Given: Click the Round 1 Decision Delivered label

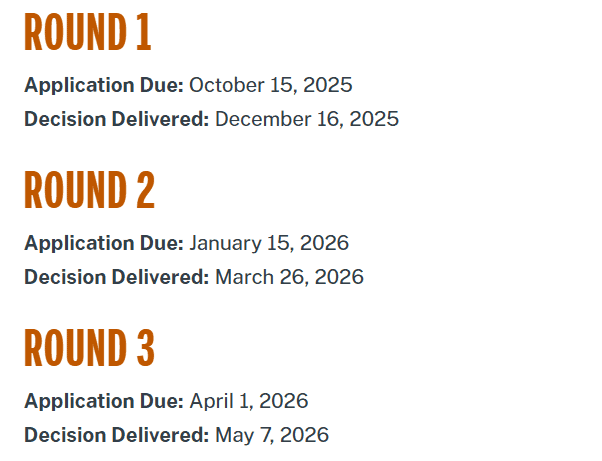Looking at the screenshot, I should pos(117,119).
